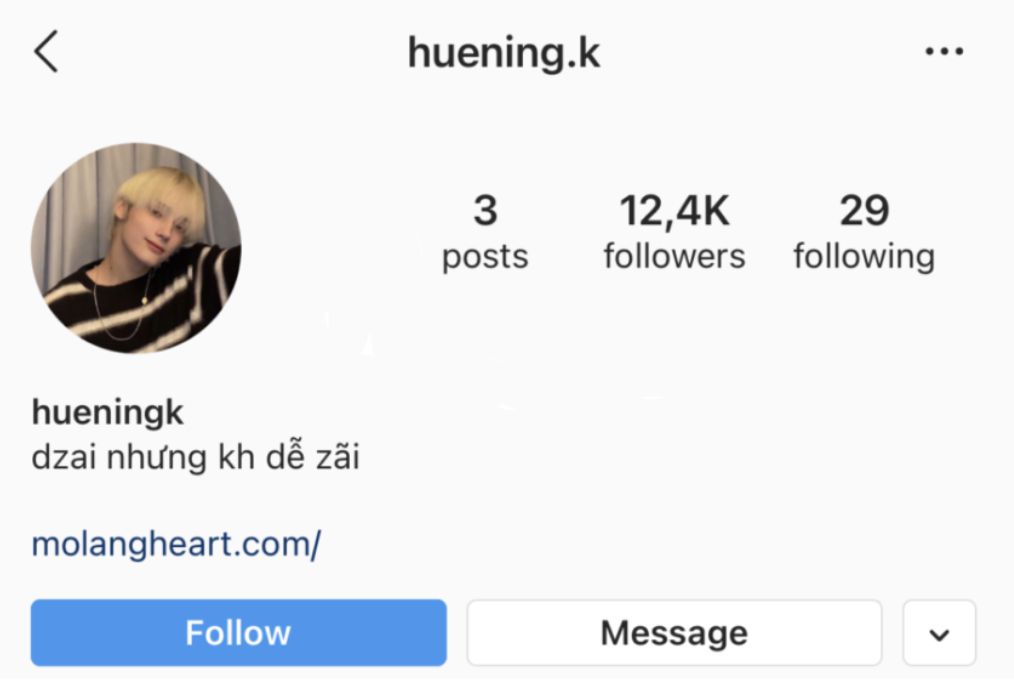The image size is (1014, 684).
Task: Tap the 3 posts count
Action: tap(485, 210)
